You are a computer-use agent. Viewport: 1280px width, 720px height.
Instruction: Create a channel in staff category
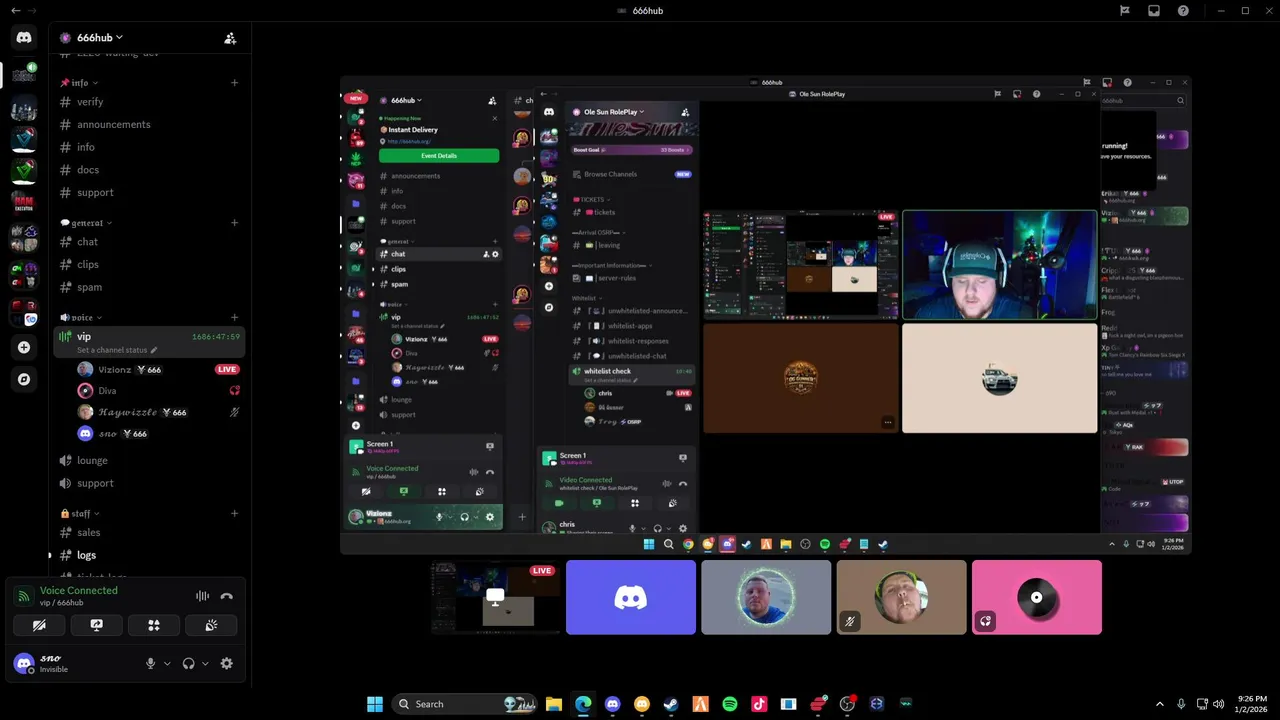[235, 514]
